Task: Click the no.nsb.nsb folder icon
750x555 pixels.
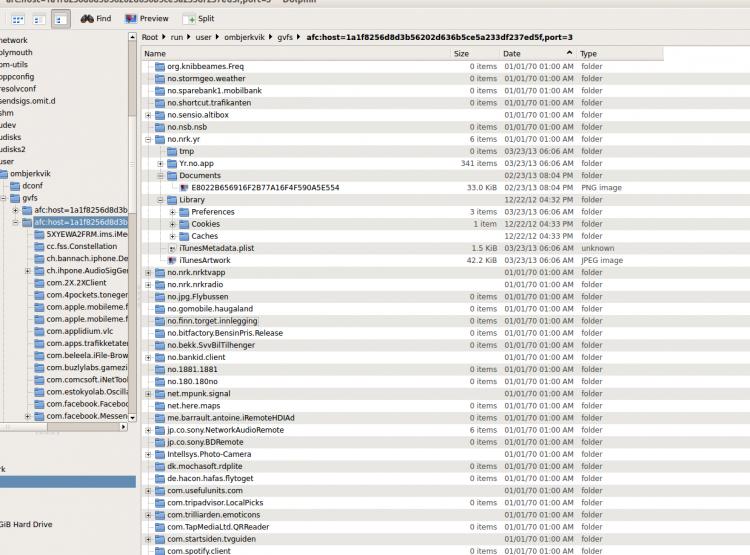Action: pos(160,127)
